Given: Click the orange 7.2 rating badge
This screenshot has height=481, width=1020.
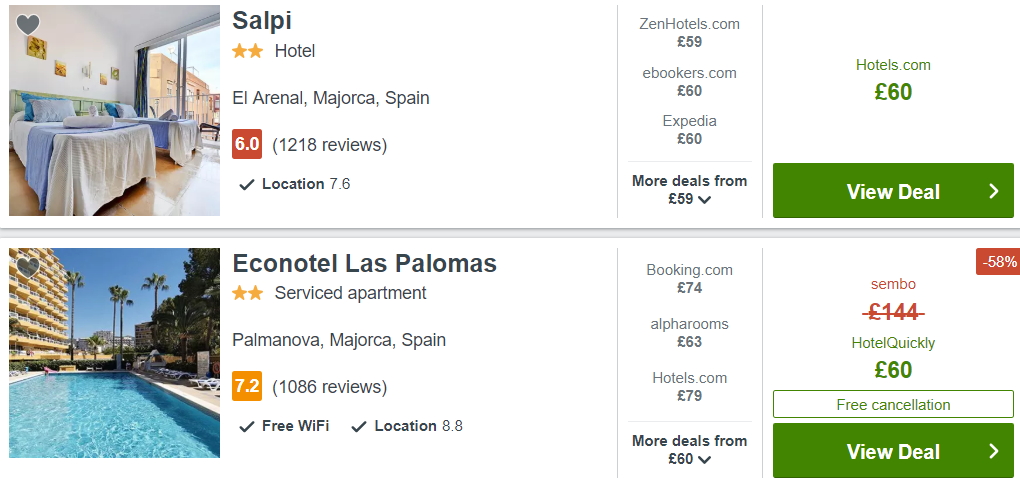Looking at the screenshot, I should [247, 386].
